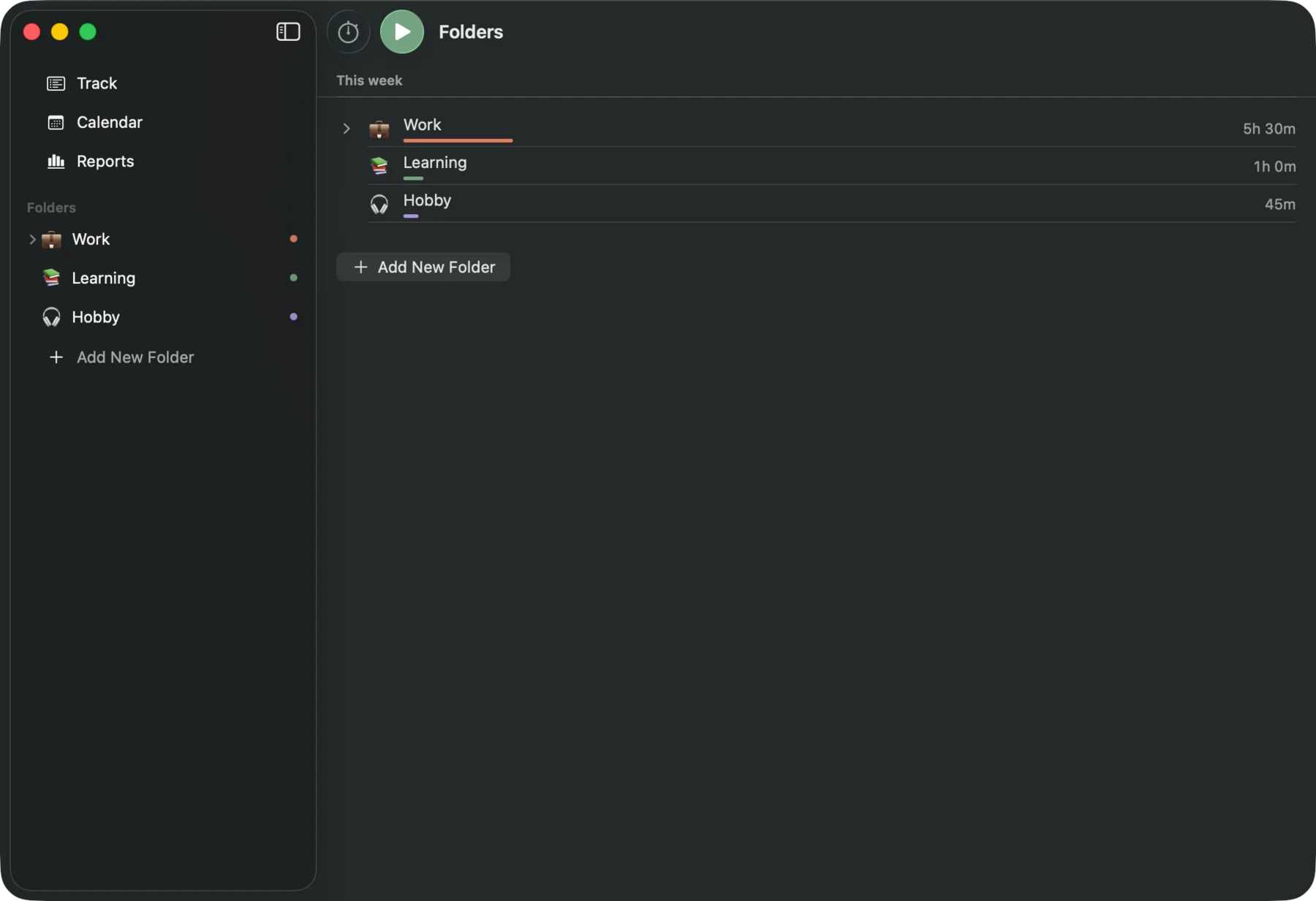The height and width of the screenshot is (901, 1316).
Task: Click Add New Folder button in main panel
Action: (423, 267)
